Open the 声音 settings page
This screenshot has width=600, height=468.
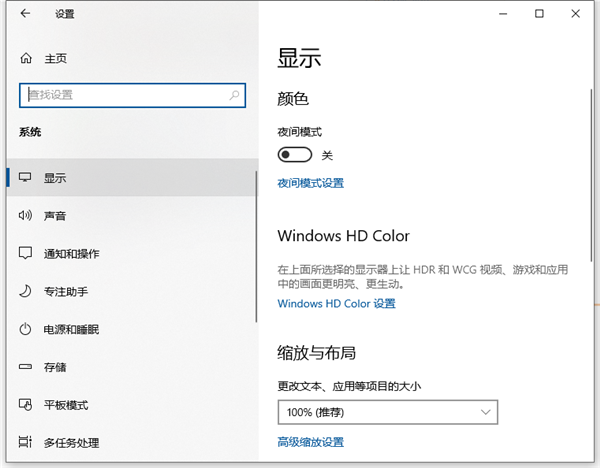55,215
